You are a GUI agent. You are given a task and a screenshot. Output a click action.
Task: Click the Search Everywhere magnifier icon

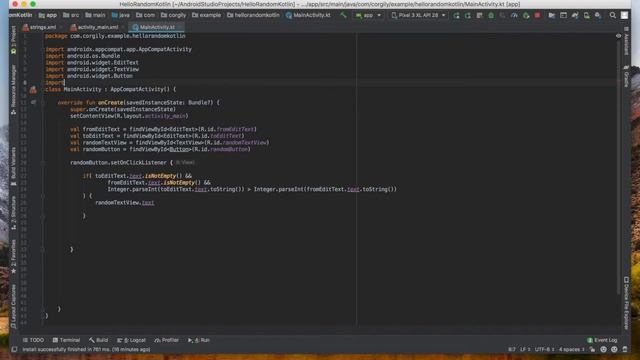tap(613, 16)
